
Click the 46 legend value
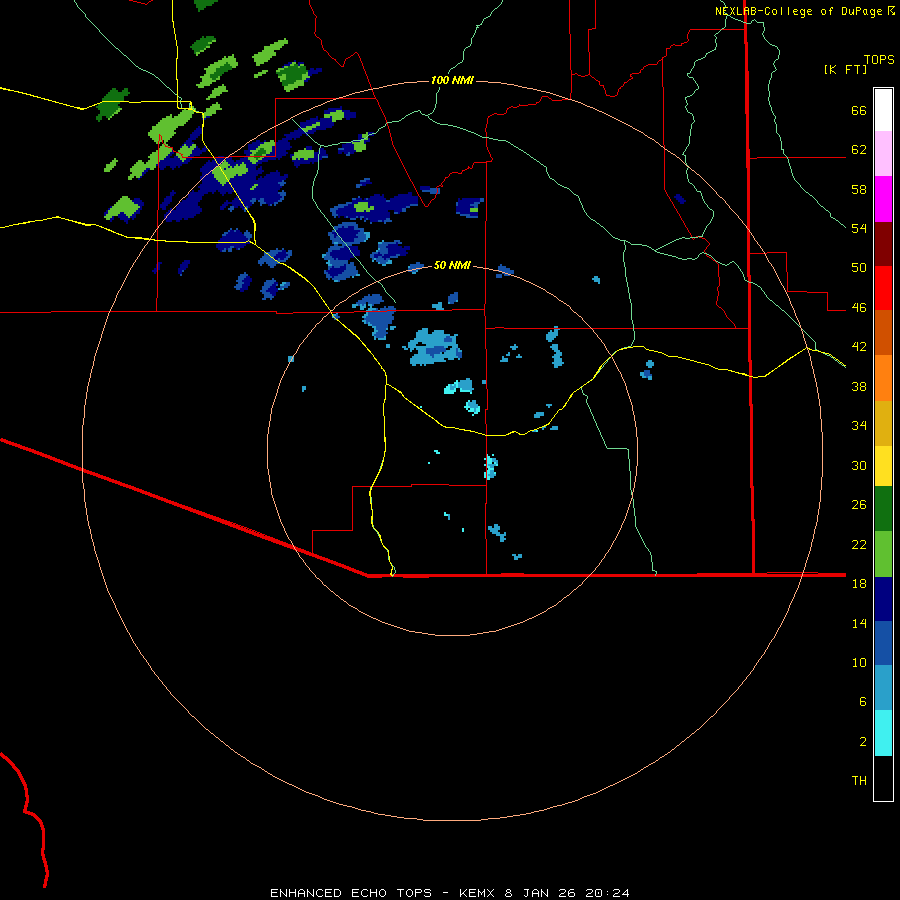pyautogui.click(x=859, y=308)
